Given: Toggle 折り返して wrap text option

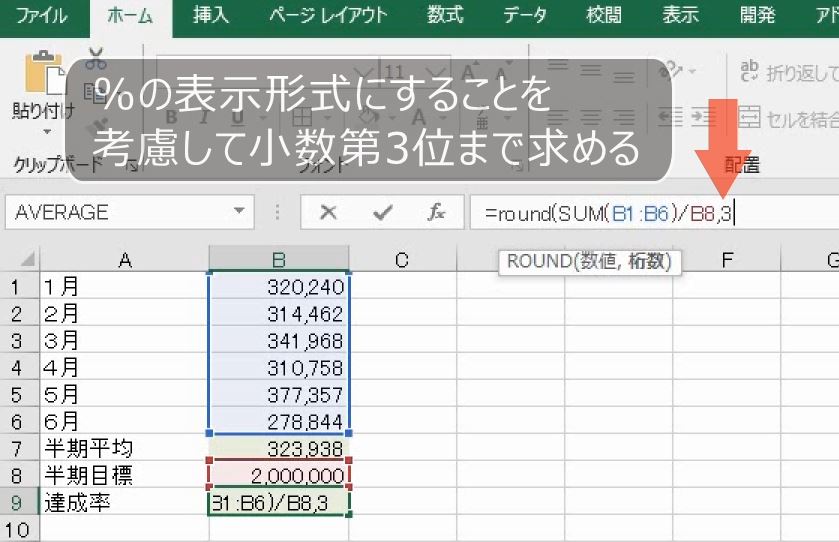Looking at the screenshot, I should (788, 72).
